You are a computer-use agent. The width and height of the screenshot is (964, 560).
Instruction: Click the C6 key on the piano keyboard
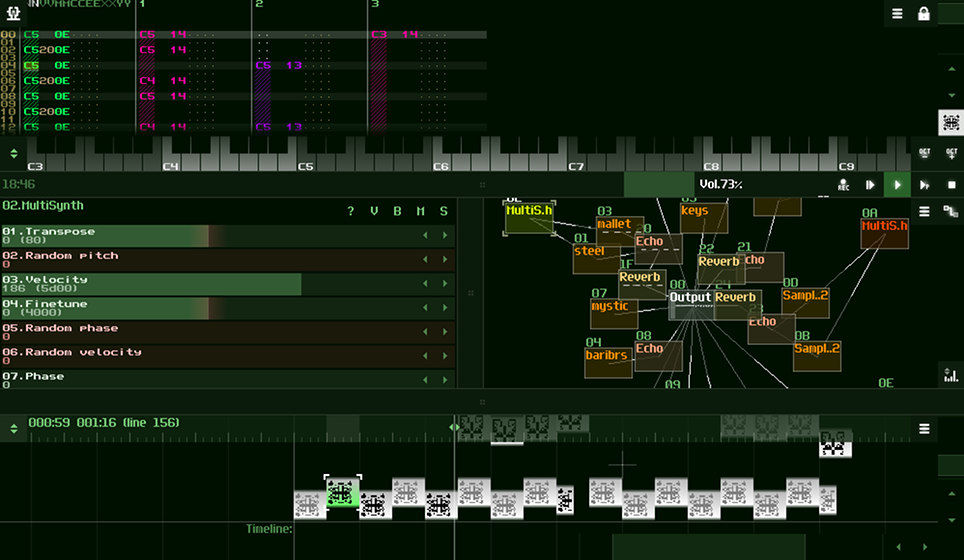pyautogui.click(x=441, y=162)
